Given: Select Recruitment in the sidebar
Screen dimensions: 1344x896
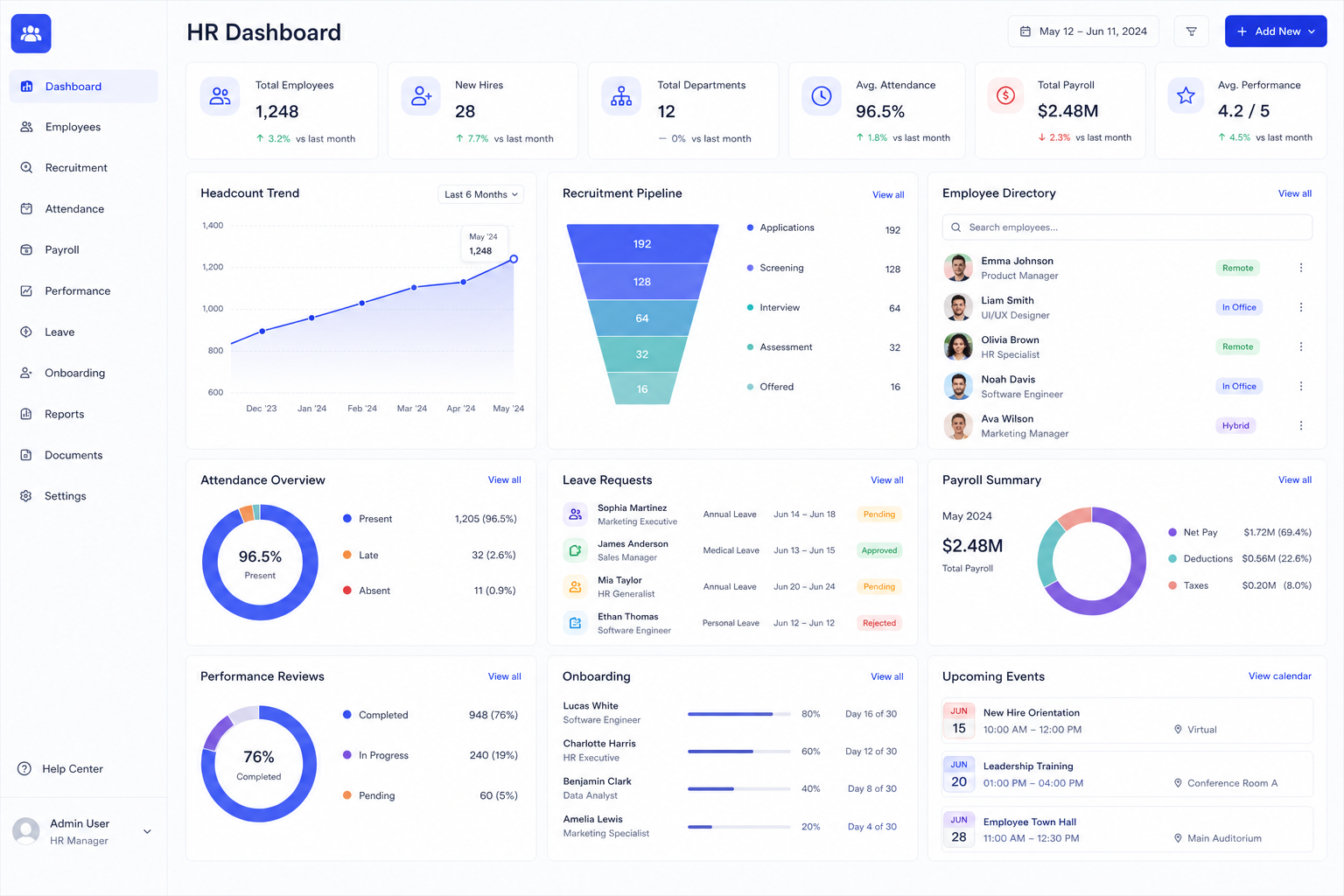Looking at the screenshot, I should click(x=83, y=168).
